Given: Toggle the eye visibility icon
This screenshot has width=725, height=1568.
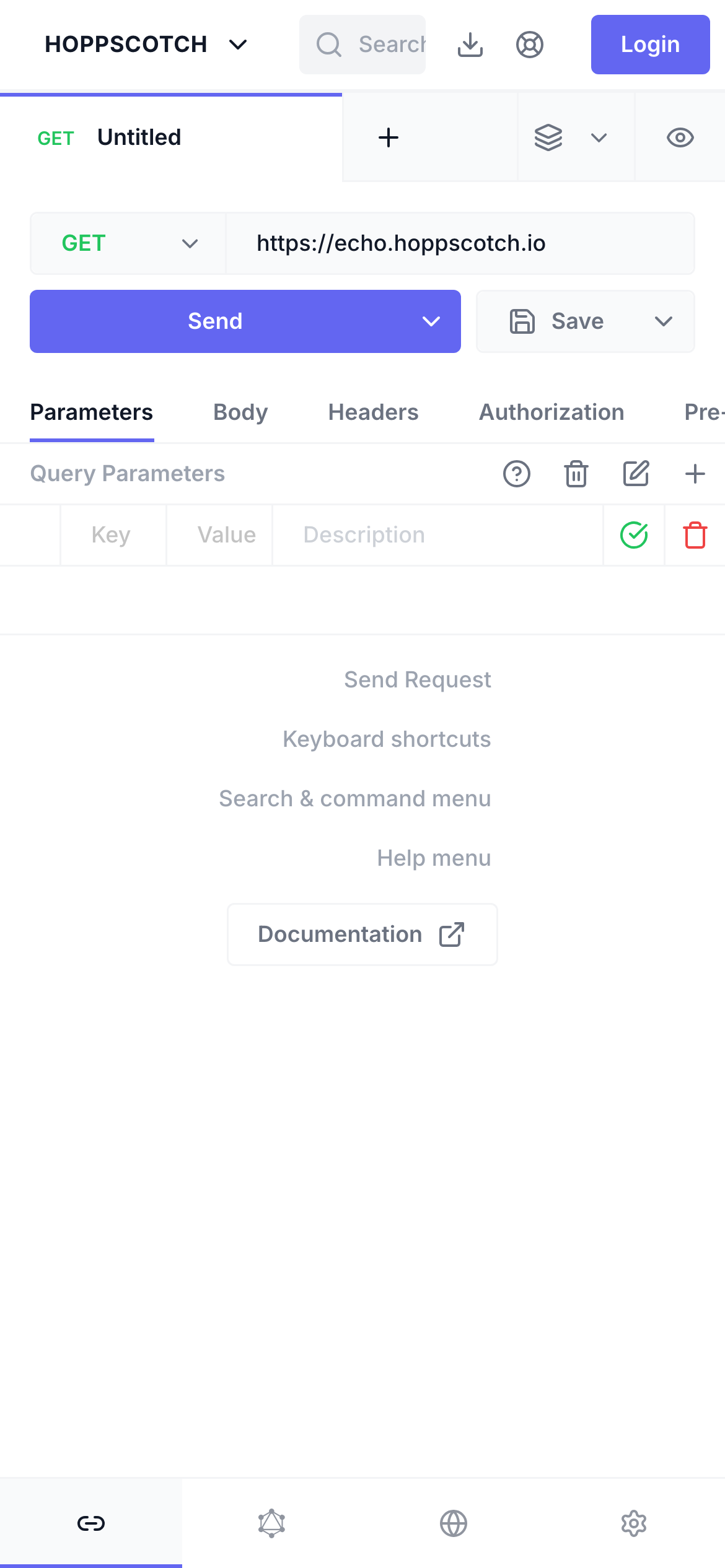Looking at the screenshot, I should 680,137.
